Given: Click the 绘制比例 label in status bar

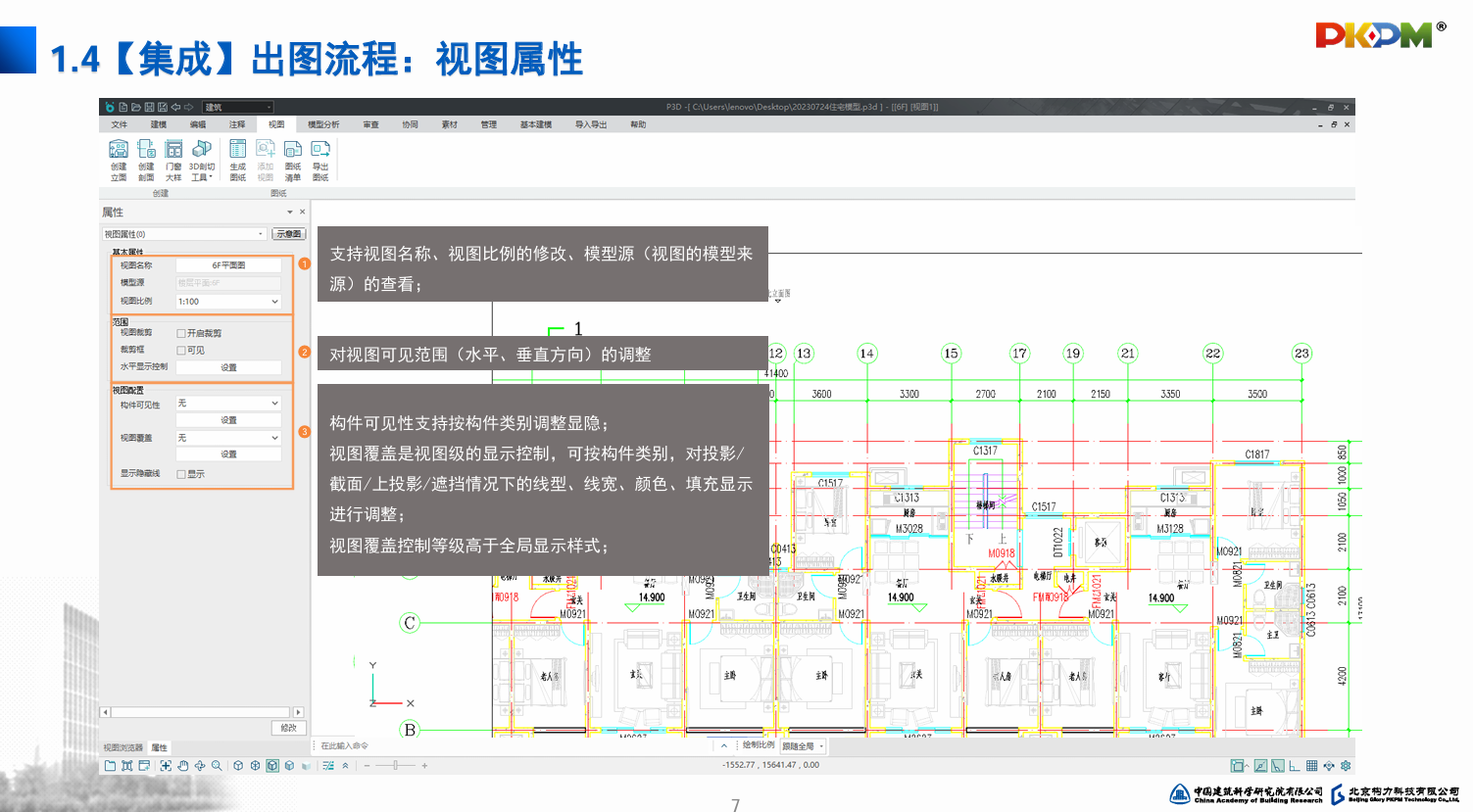Looking at the screenshot, I should pos(758,745).
